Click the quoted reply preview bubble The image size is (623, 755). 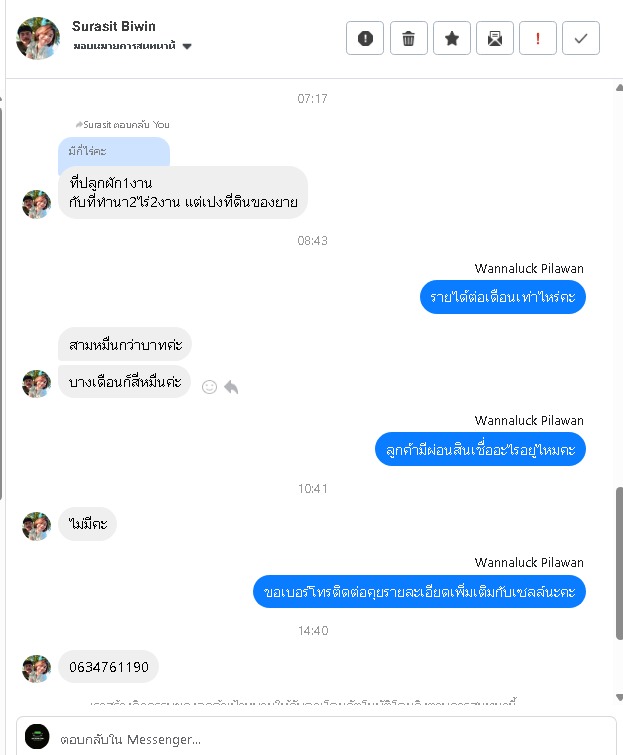(x=114, y=152)
